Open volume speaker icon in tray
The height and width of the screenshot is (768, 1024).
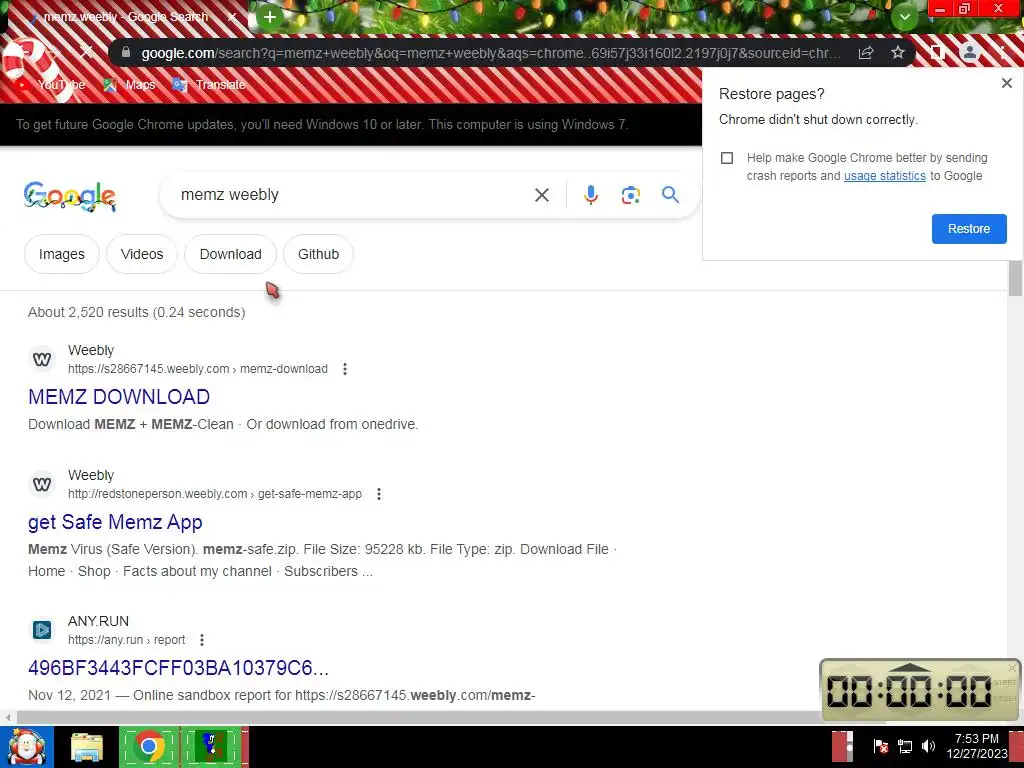pyautogui.click(x=928, y=746)
